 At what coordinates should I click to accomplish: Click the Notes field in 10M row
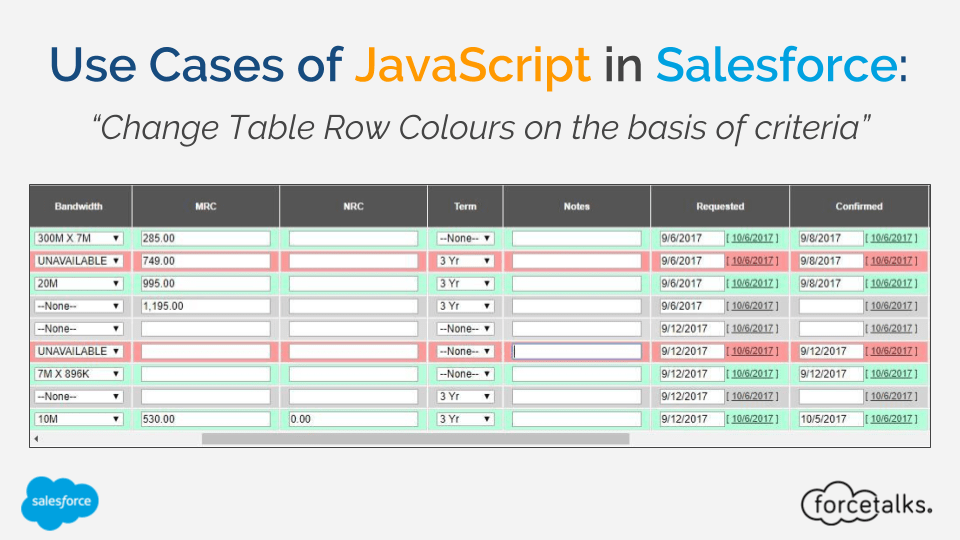pos(577,419)
